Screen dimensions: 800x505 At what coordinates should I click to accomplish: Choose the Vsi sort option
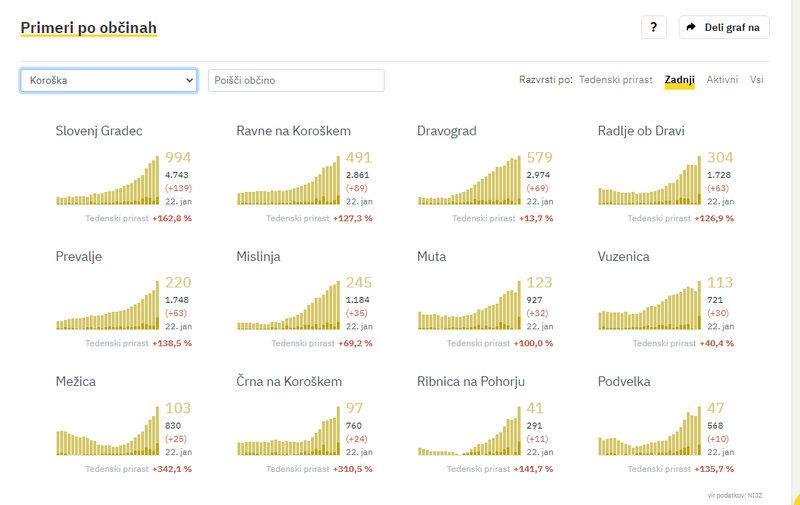(x=759, y=79)
